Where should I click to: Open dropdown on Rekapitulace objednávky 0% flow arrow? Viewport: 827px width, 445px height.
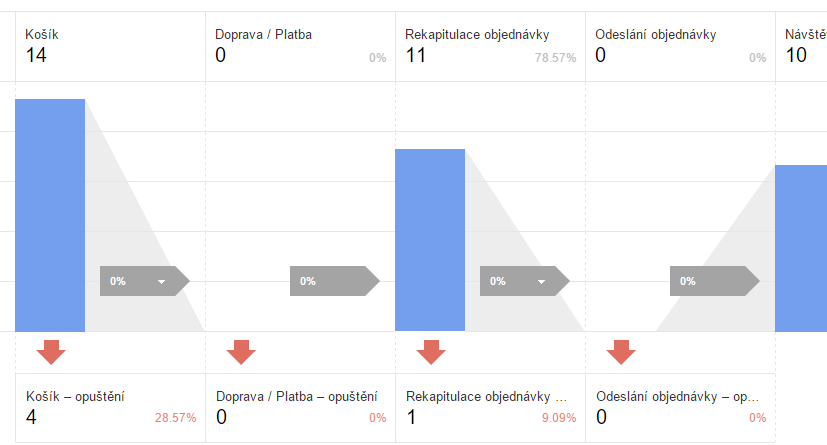541,282
